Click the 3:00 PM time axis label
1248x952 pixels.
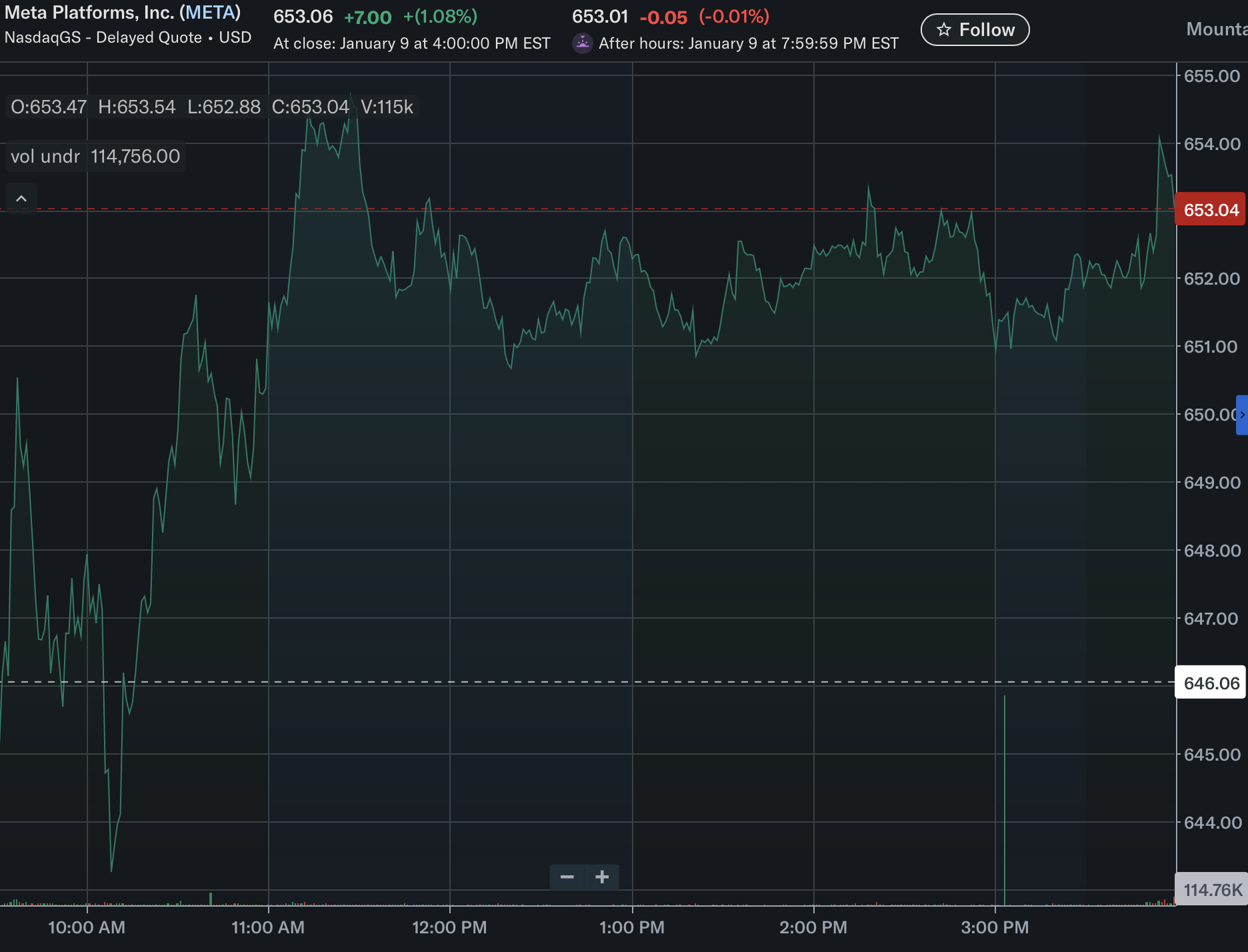coord(995,927)
